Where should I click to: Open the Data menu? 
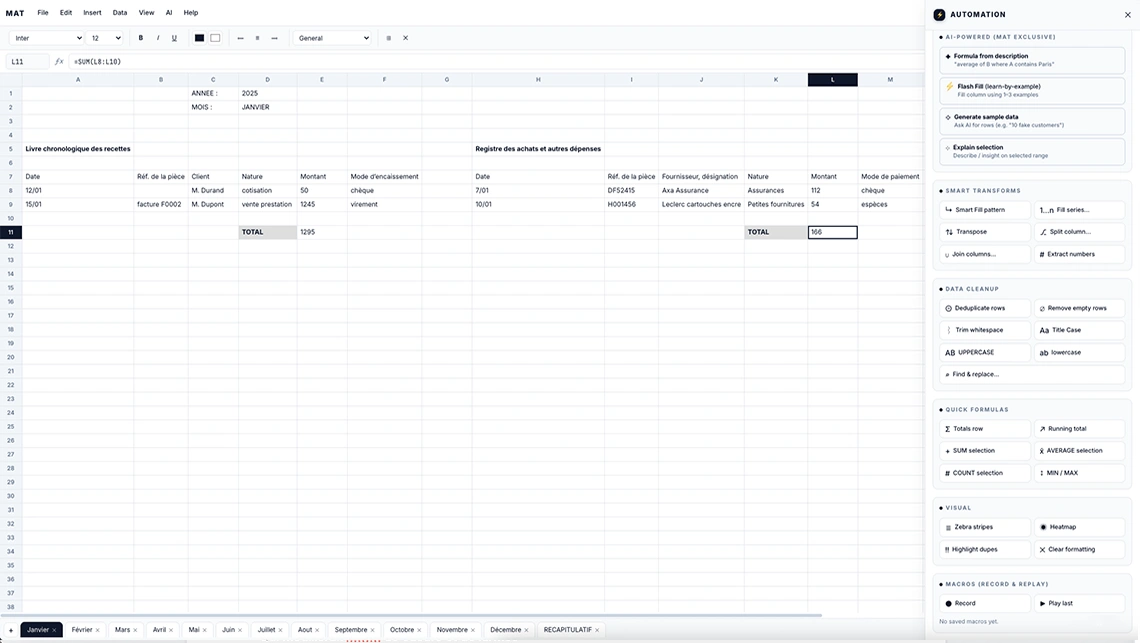tap(120, 12)
